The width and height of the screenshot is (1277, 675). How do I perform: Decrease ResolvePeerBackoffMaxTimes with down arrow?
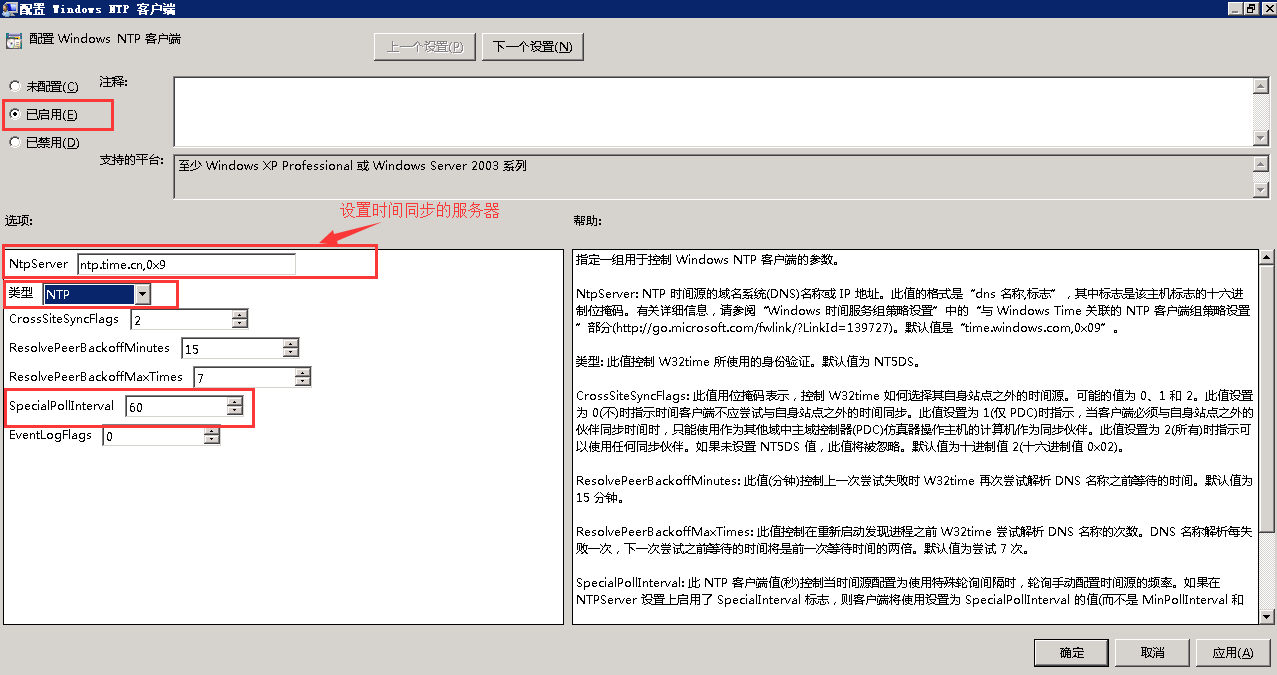pos(303,382)
